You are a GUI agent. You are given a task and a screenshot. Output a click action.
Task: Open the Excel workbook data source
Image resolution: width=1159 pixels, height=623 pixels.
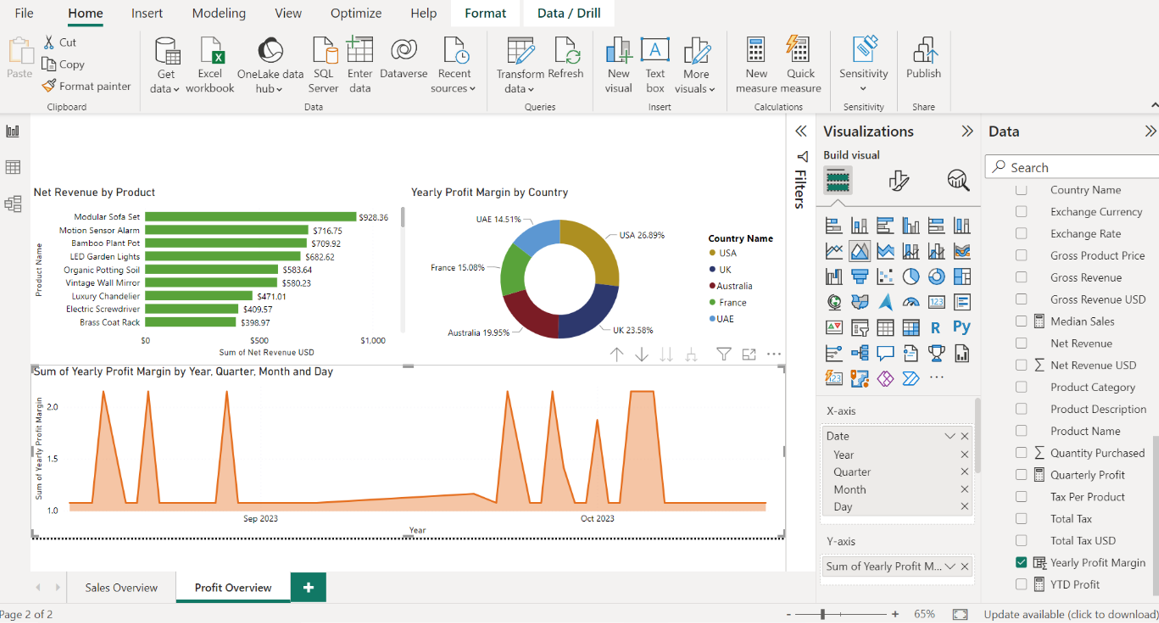tap(210, 52)
